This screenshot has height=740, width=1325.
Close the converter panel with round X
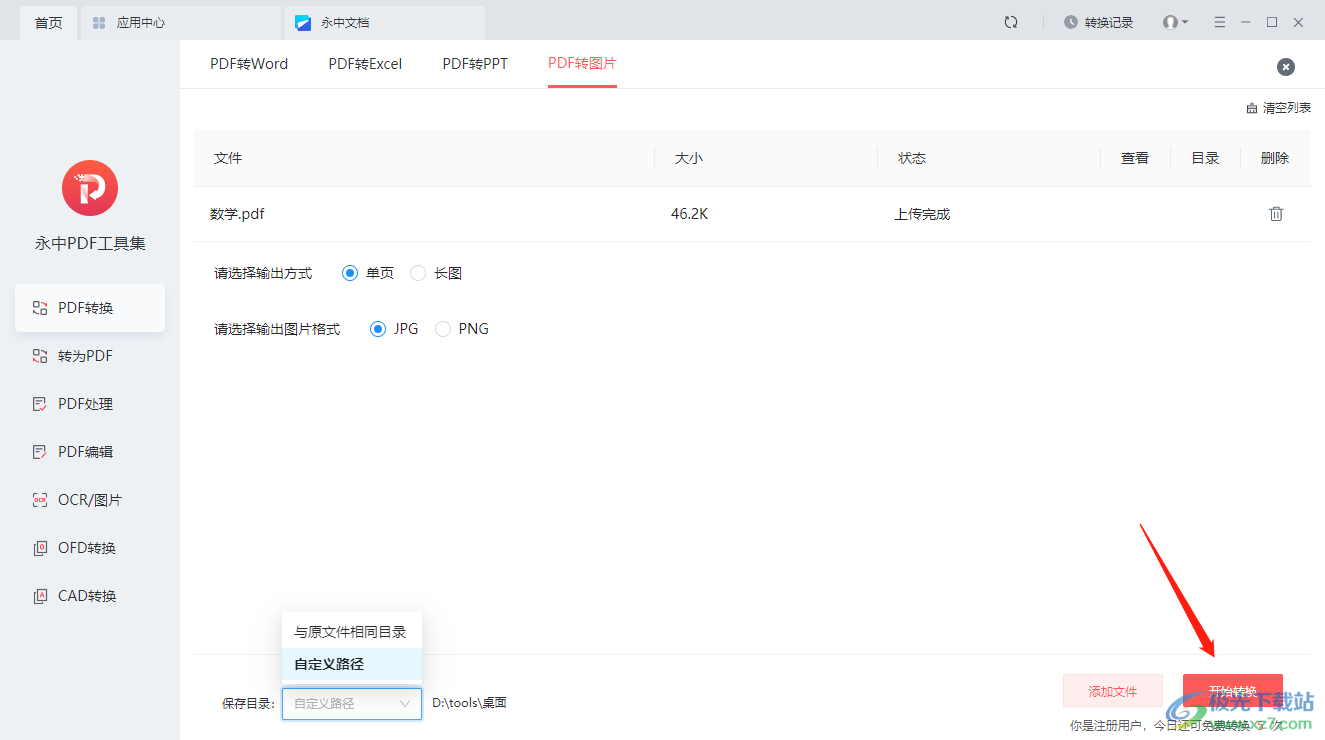[x=1286, y=67]
